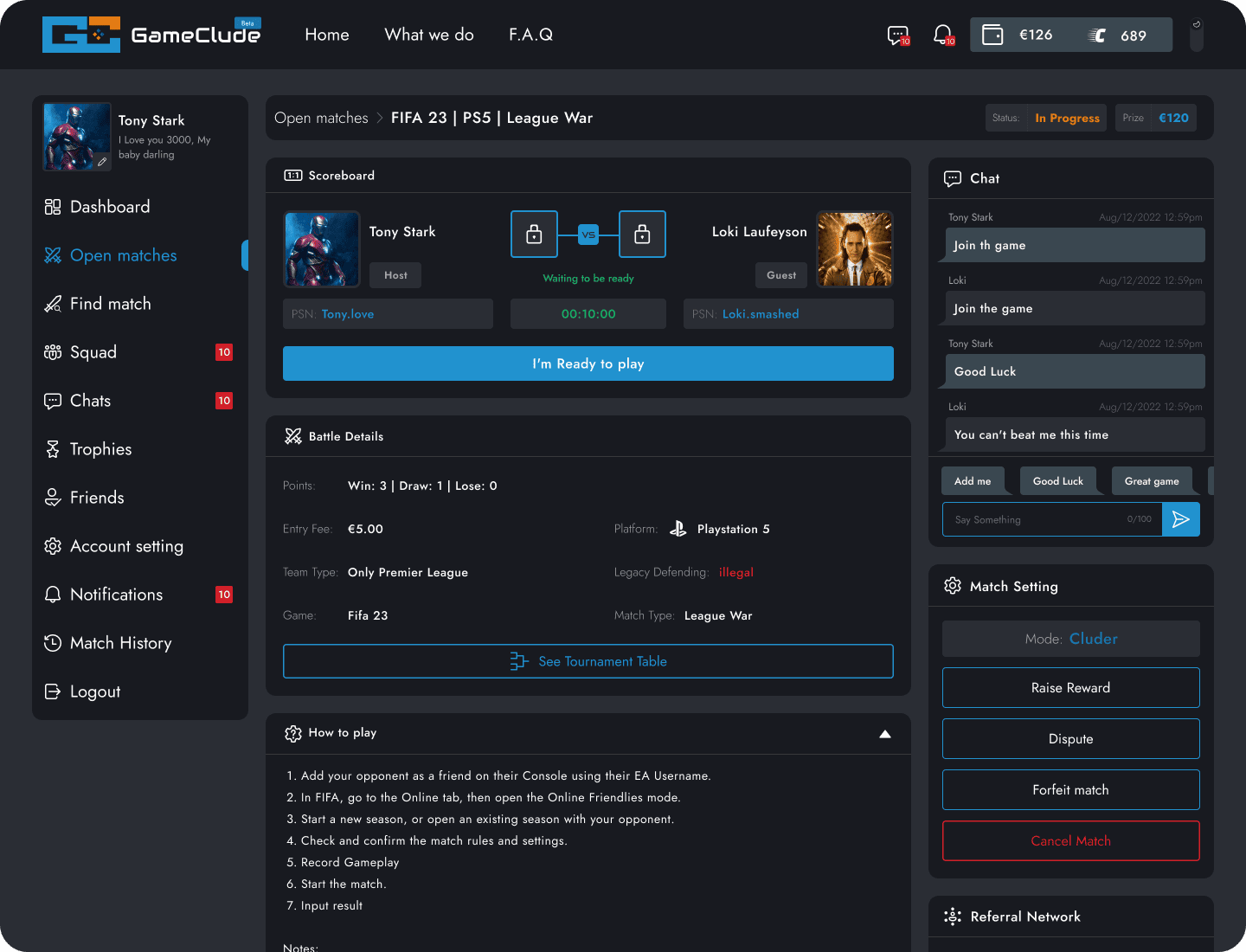Click chat message "You can't beat me this time"
The height and width of the screenshot is (952, 1246).
coord(1075,434)
